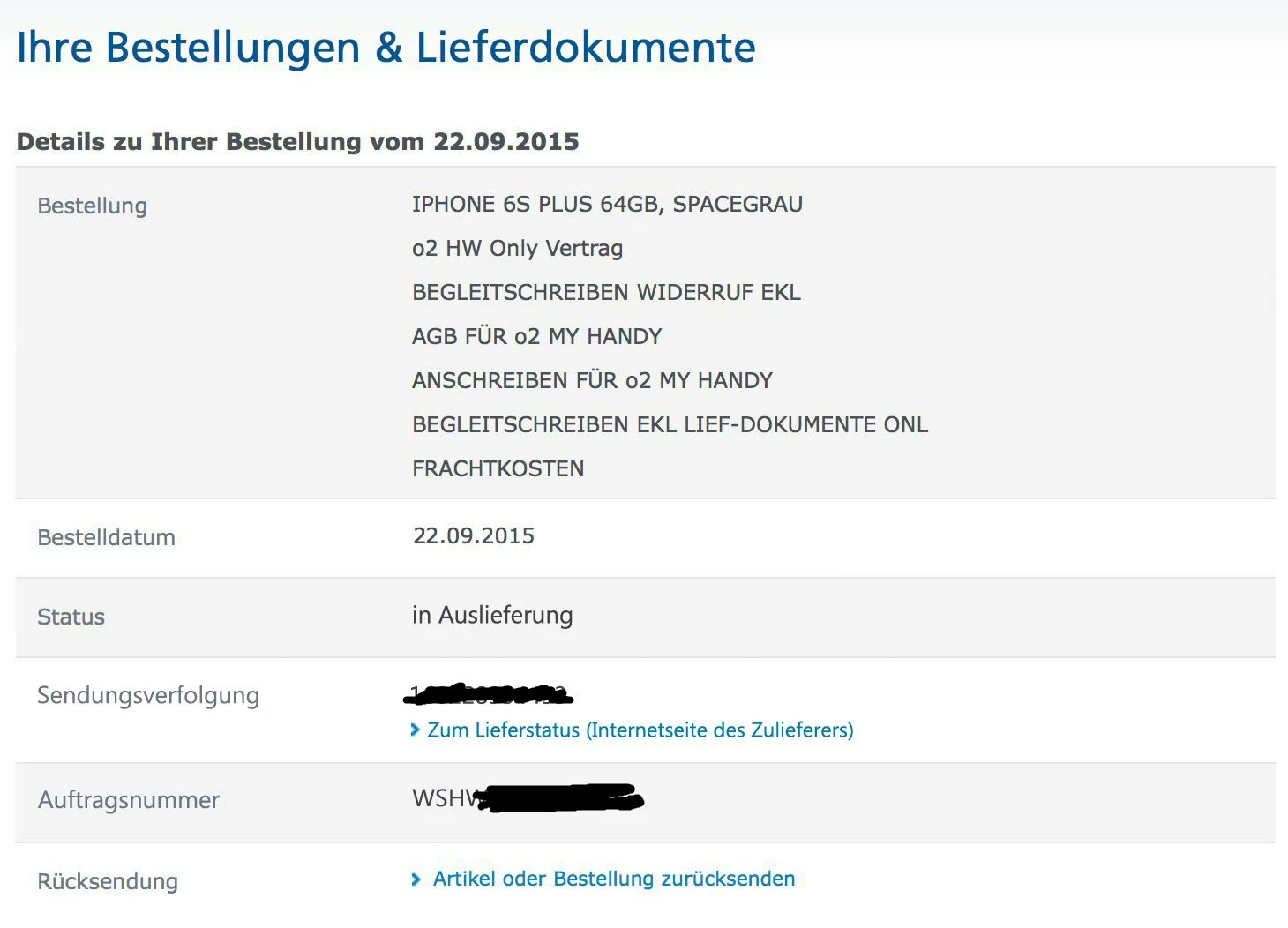Click the Ihre Bestellungen & Lieferdokumente heading
1288x928 pixels.
pos(386,48)
